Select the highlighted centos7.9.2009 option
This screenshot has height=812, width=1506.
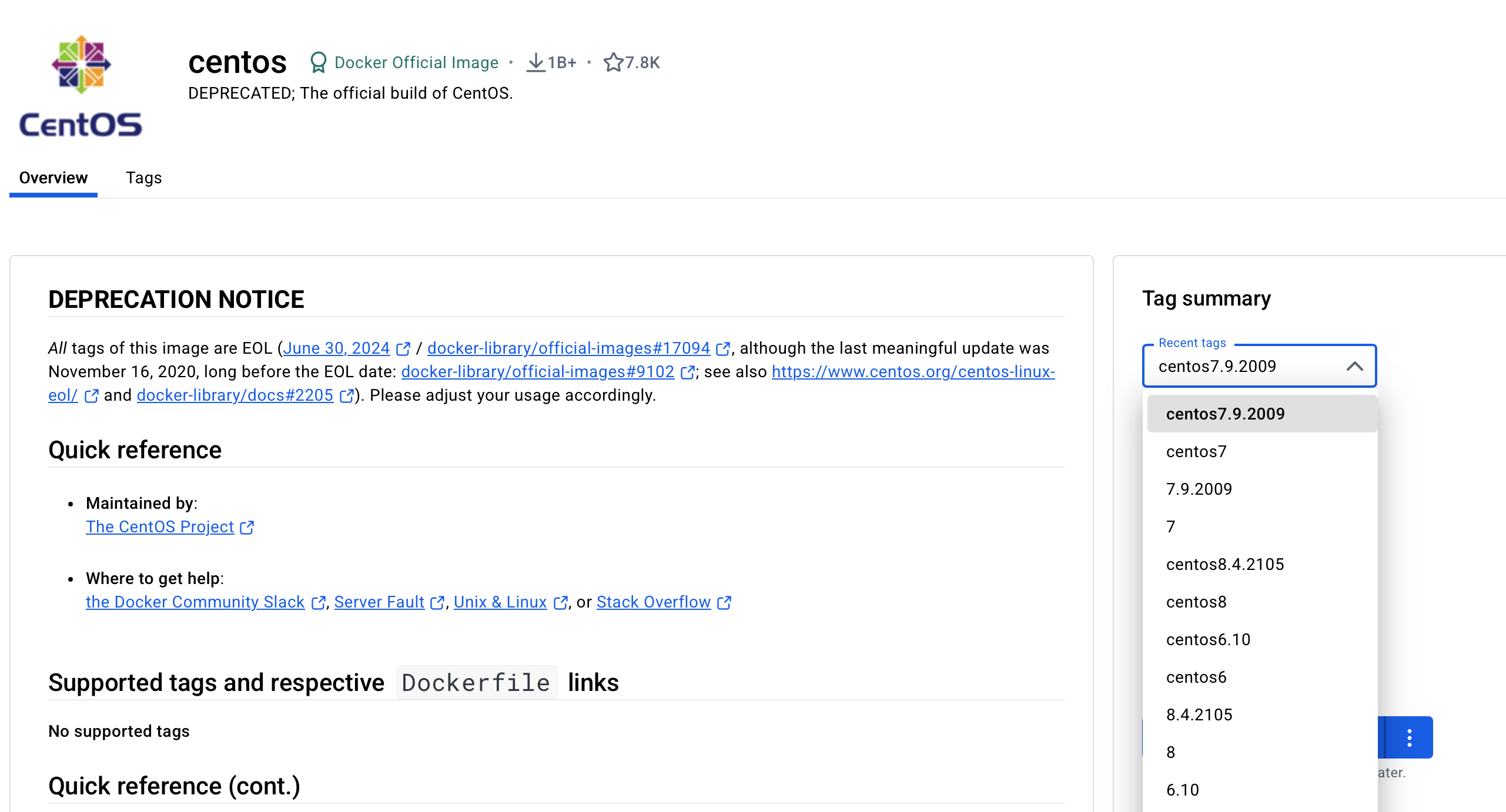tap(1224, 414)
